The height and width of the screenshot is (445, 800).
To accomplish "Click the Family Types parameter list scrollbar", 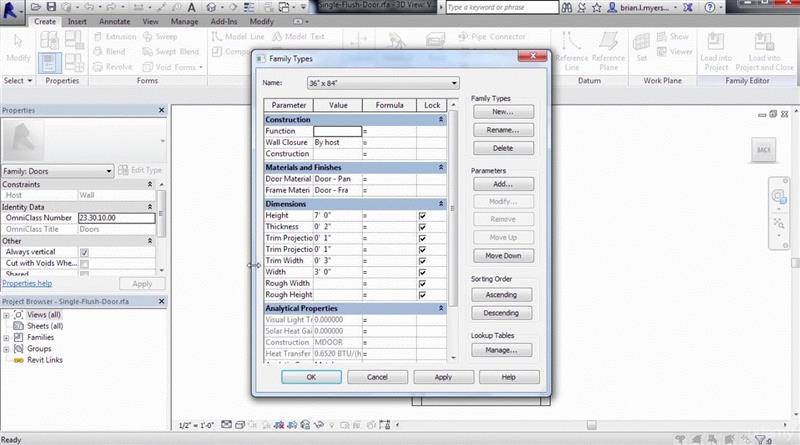I will (453, 208).
